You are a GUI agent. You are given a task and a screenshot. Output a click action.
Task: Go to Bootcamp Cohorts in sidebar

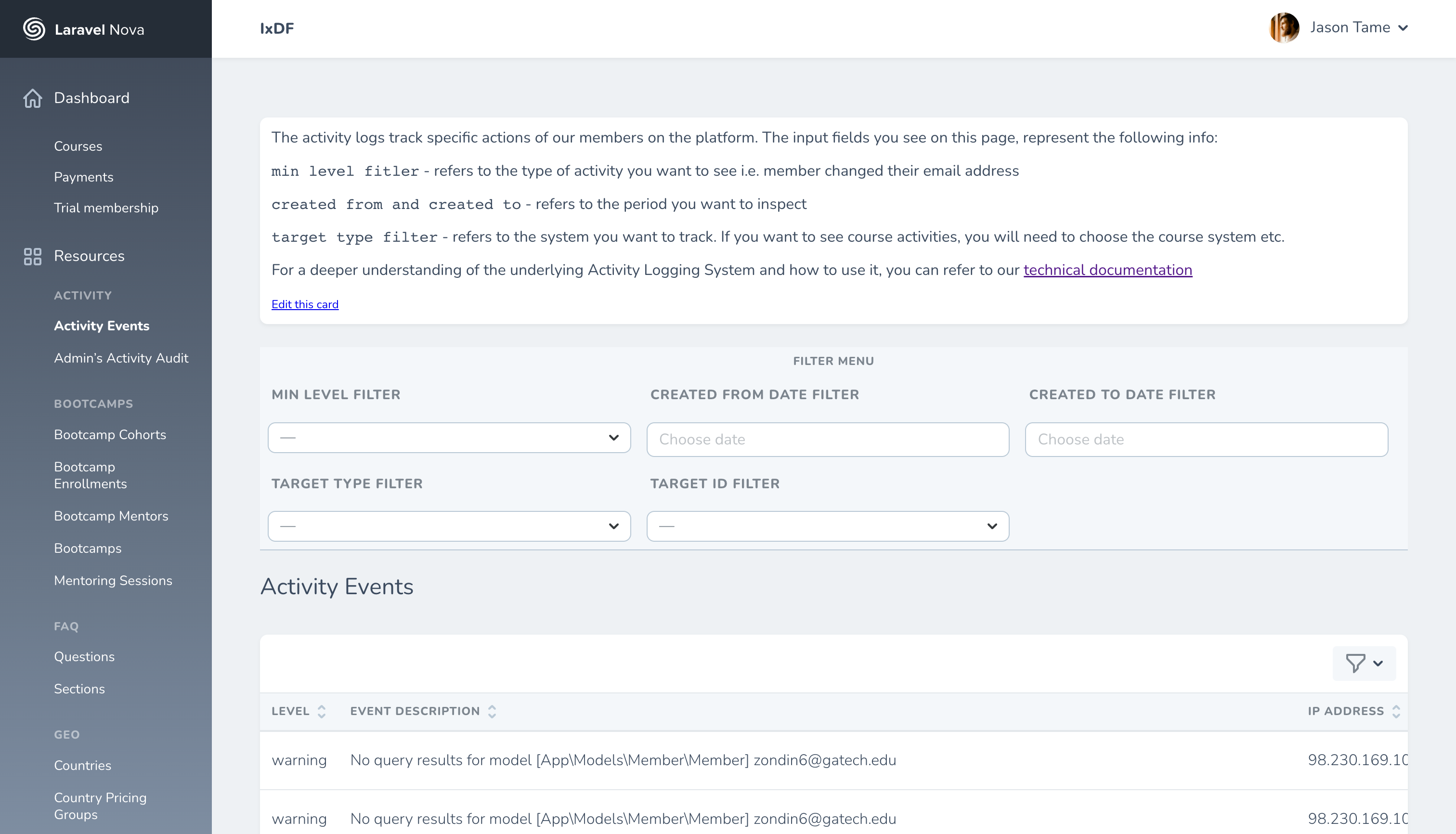110,435
